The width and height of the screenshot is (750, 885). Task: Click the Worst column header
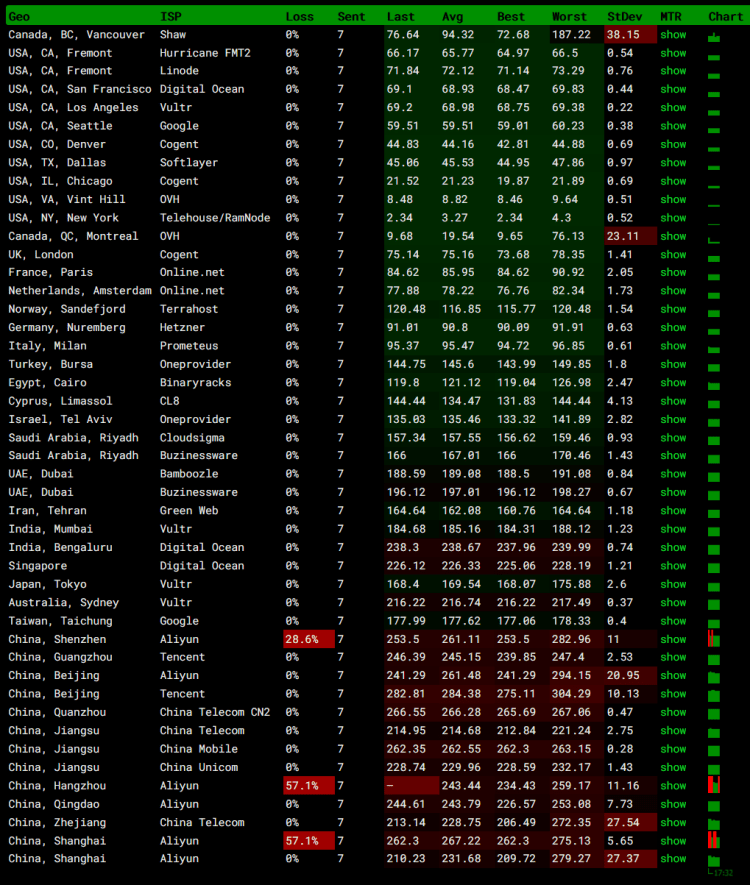click(569, 17)
